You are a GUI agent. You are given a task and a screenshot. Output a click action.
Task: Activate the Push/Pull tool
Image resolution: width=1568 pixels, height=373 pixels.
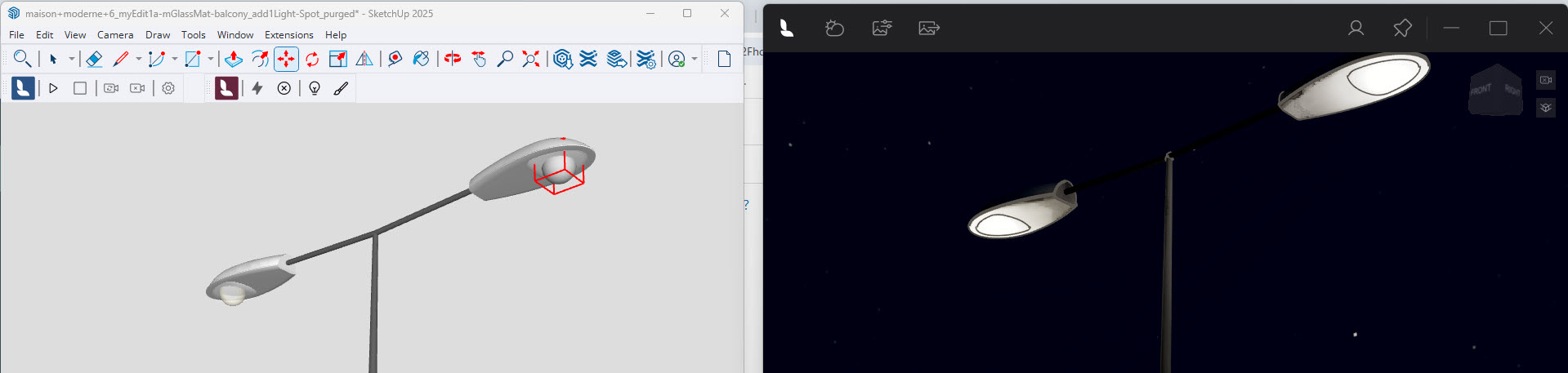234,59
